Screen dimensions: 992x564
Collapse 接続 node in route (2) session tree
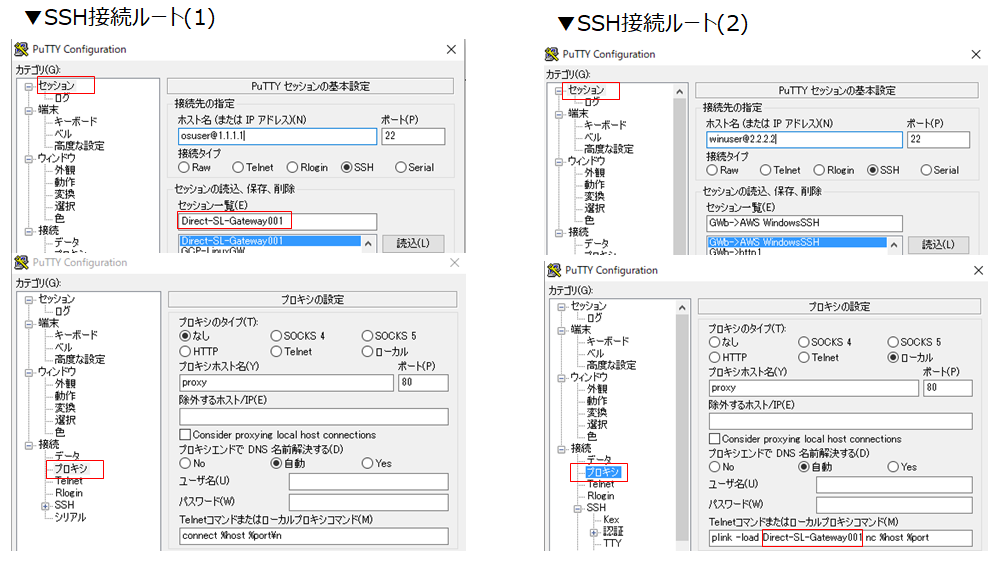(559, 232)
